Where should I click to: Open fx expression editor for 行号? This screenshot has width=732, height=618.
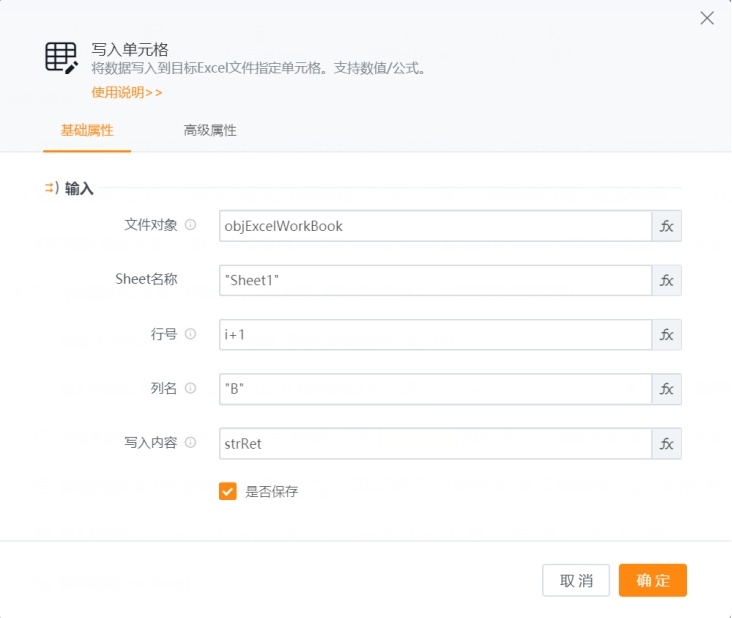(667, 334)
